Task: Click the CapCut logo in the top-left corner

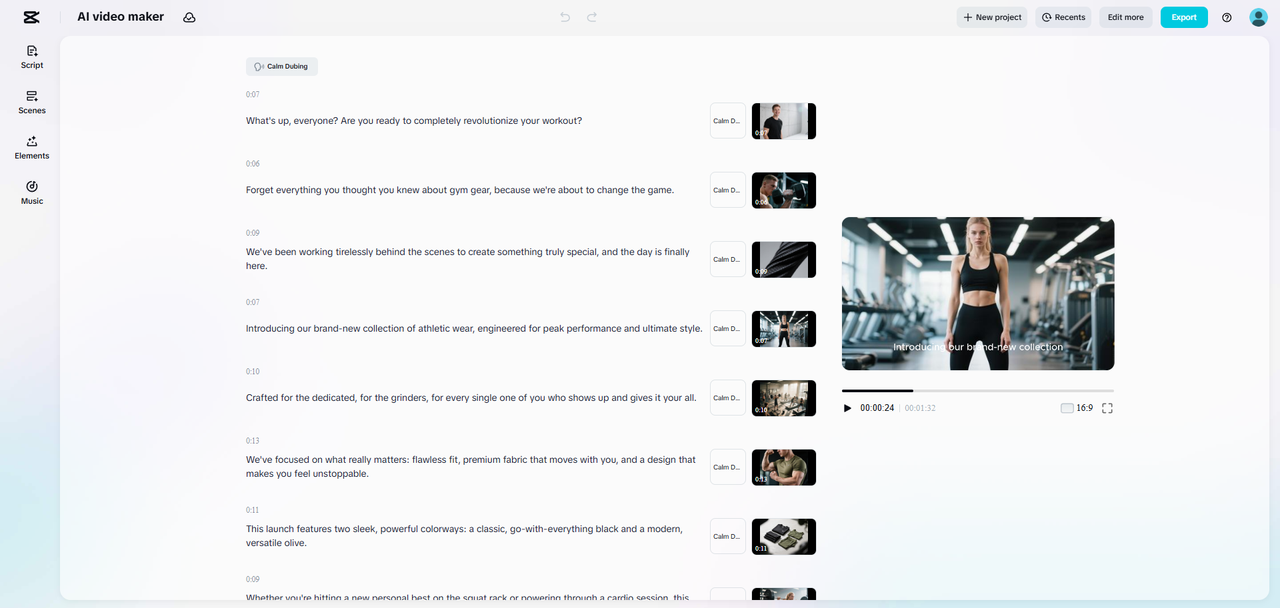Action: click(32, 16)
